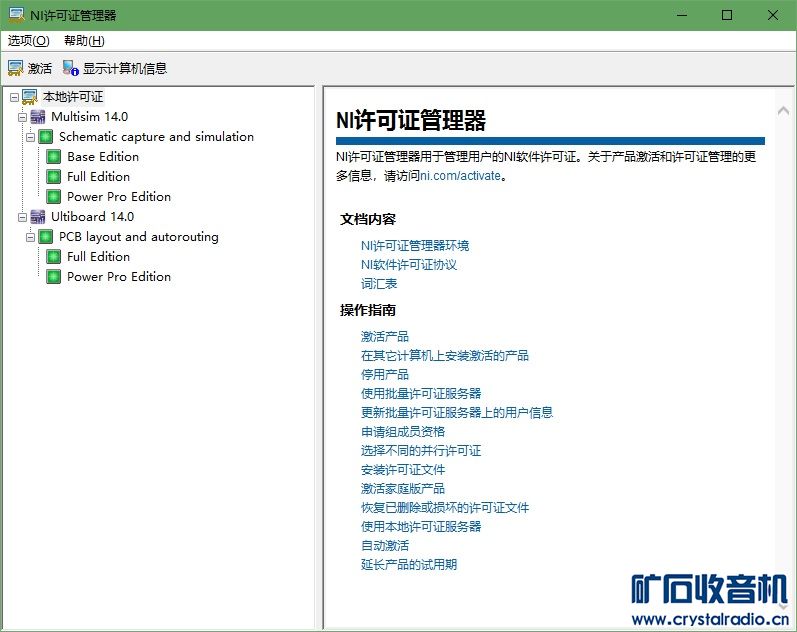Open 使用本地许可证服务器 link

421,526
